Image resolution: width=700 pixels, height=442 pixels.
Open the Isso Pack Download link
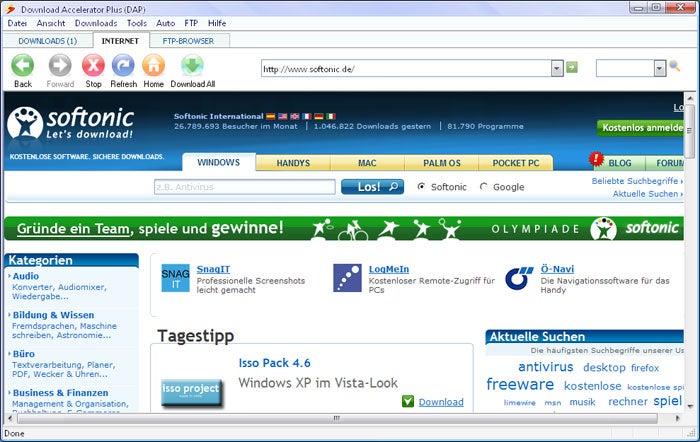point(441,402)
